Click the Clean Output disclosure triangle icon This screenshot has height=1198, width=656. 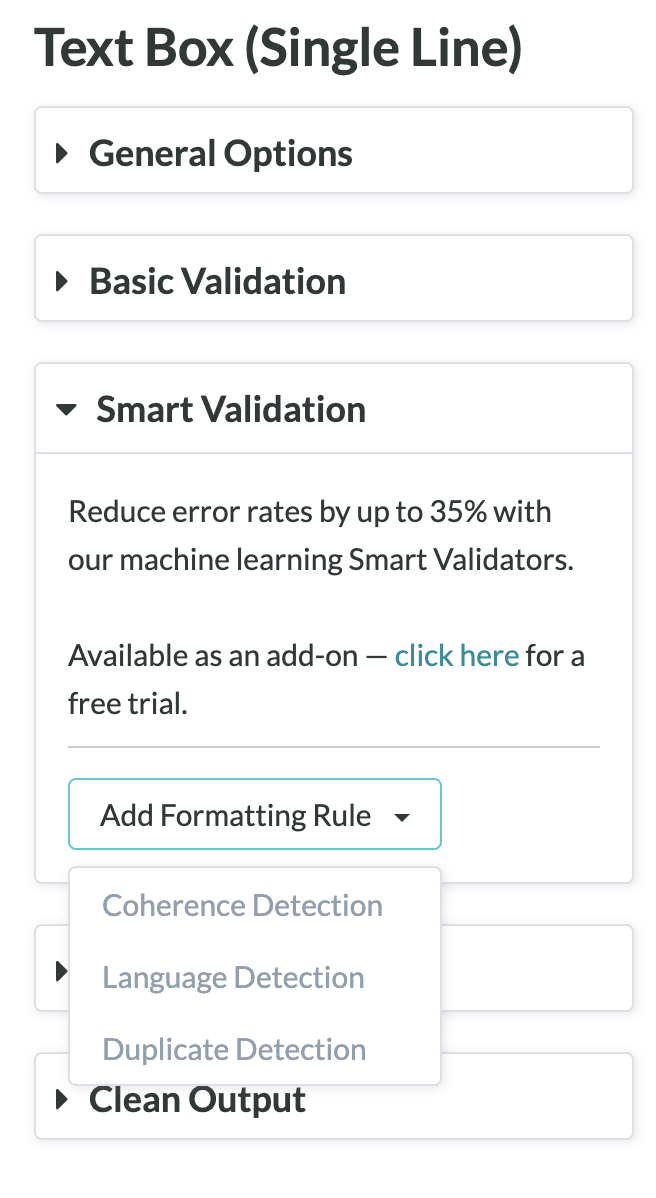click(62, 1099)
